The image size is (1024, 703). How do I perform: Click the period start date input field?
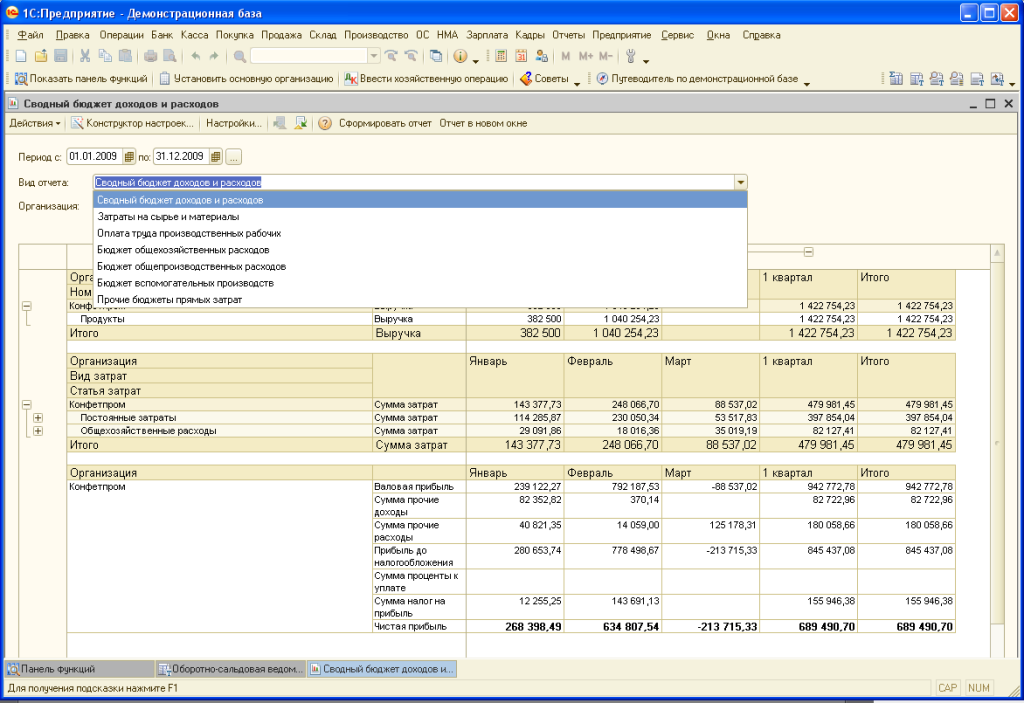click(93, 157)
